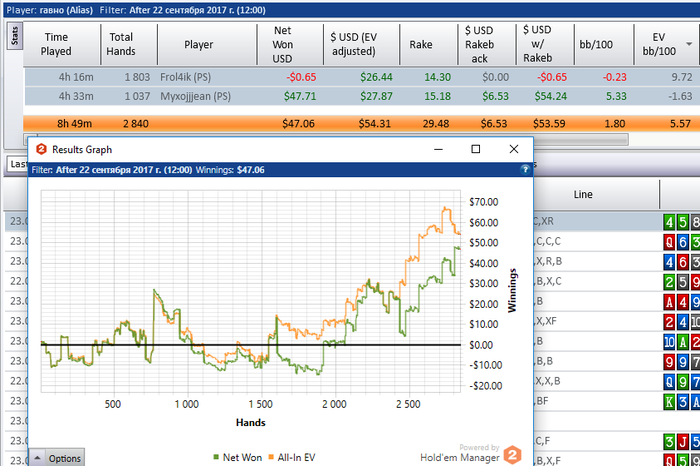Click green K card in BF row
Screen dimensions: 700x466
point(669,402)
